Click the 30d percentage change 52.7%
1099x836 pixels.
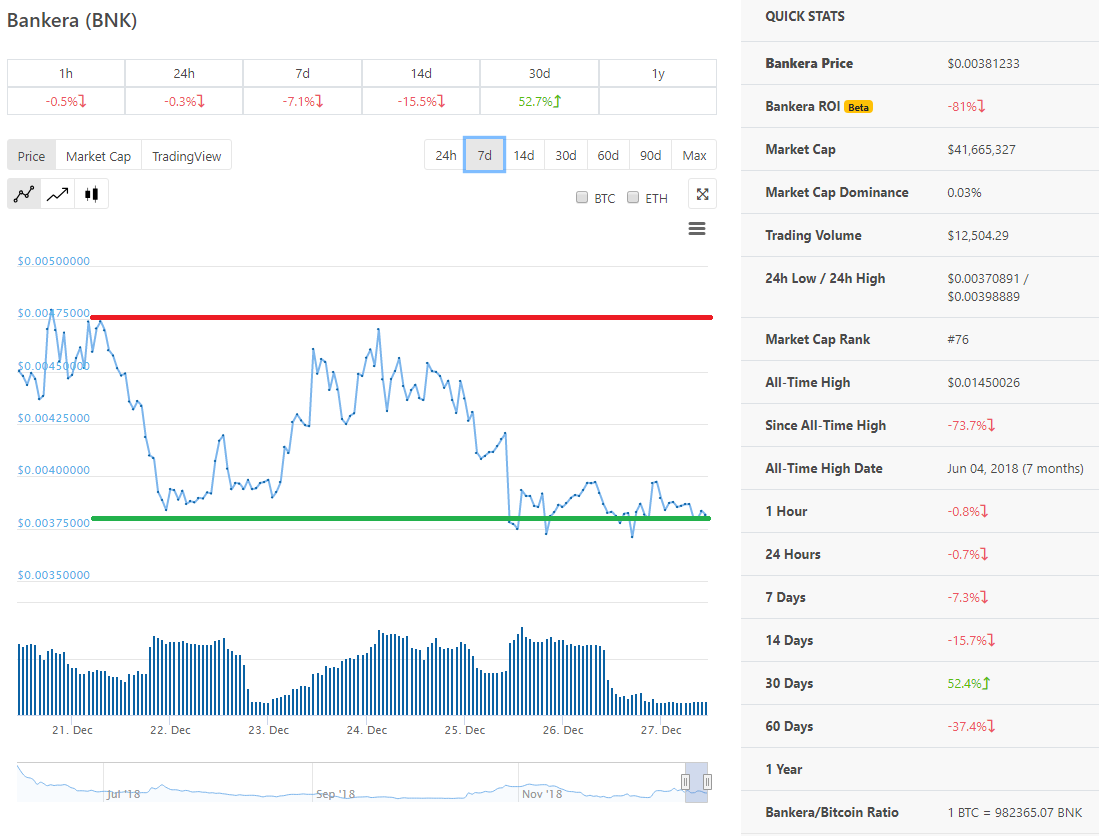[x=540, y=102]
